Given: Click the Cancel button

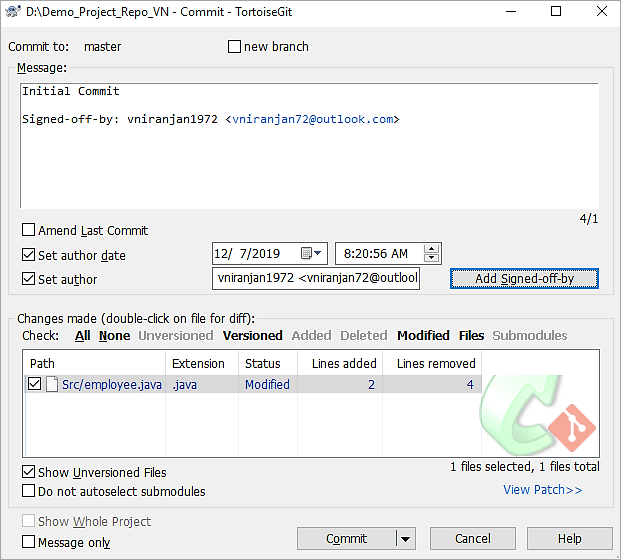Looking at the screenshot, I should 472,539.
